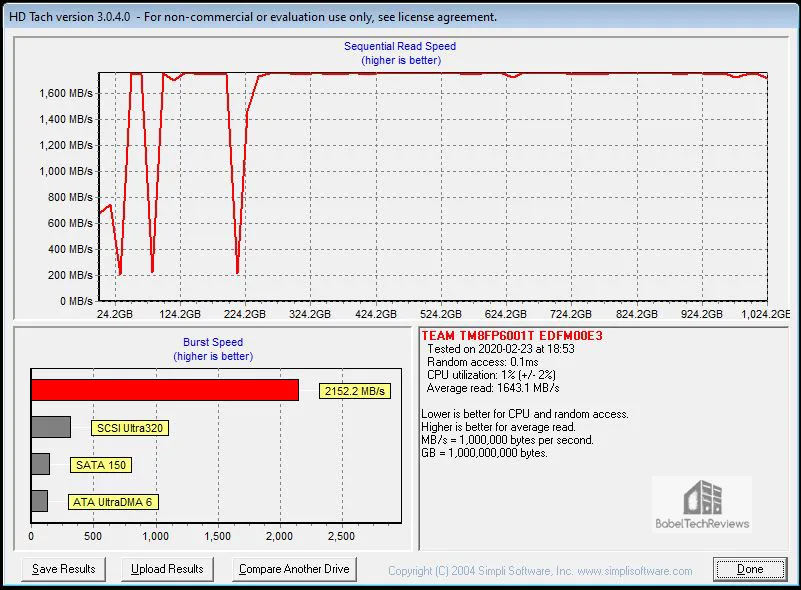Click the 1,000 MB/s axis label
The image size is (801, 590).
[x=66, y=171]
